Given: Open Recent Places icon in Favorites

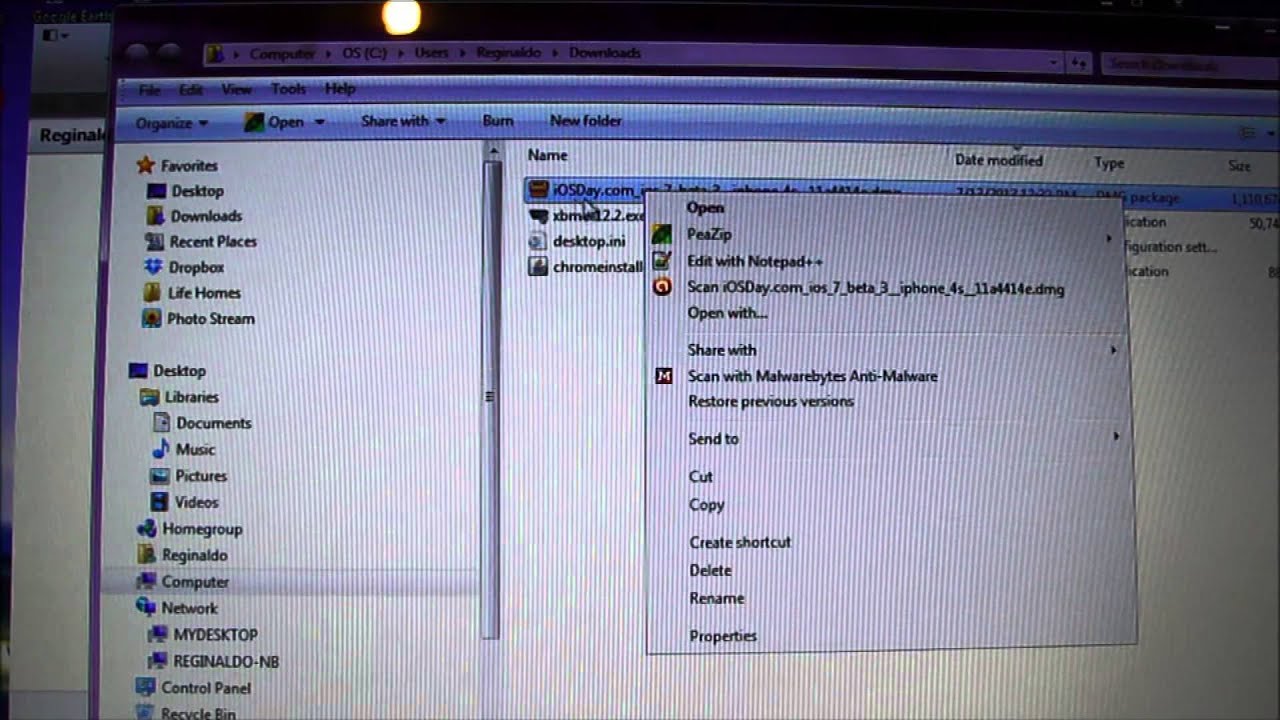Looking at the screenshot, I should [154, 241].
